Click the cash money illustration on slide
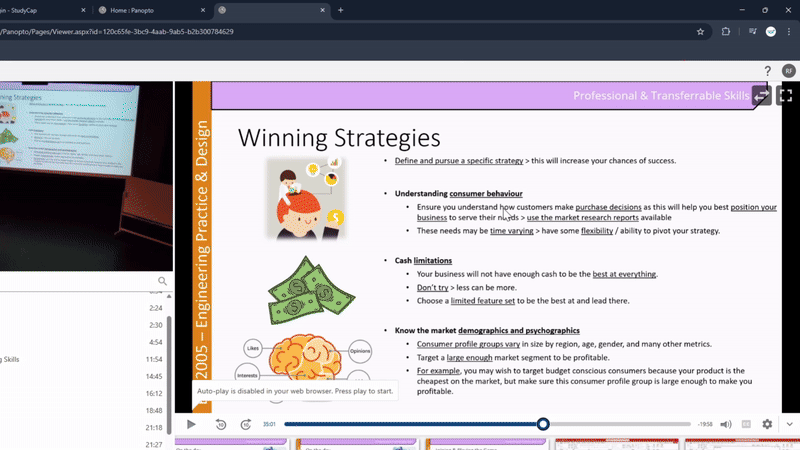Viewport: 800px width, 450px height. [311, 291]
